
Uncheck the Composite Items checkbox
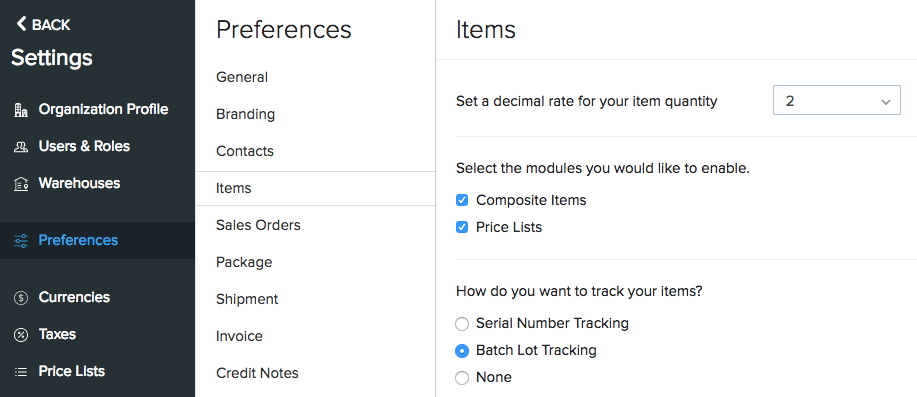[x=462, y=201]
